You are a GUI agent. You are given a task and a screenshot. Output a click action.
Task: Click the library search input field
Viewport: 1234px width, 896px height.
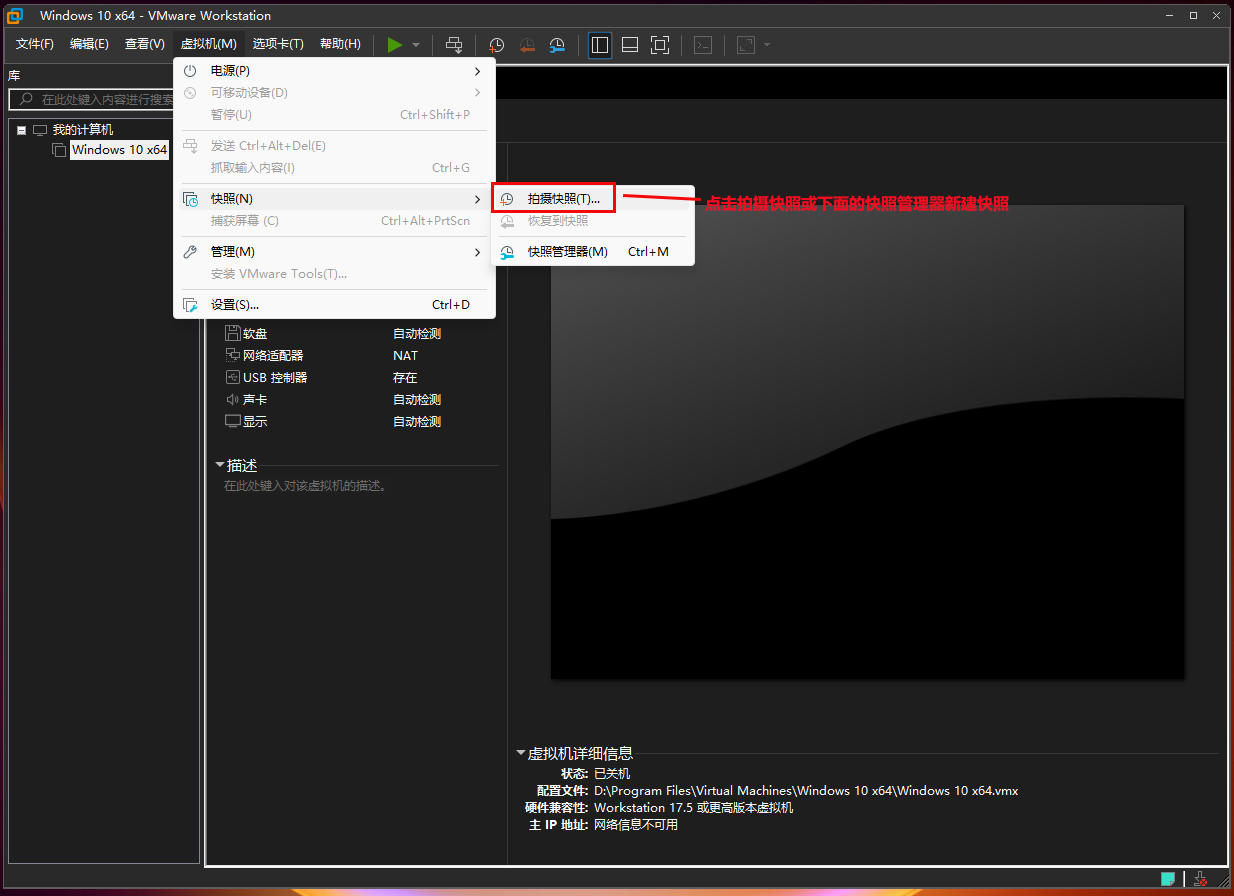105,100
